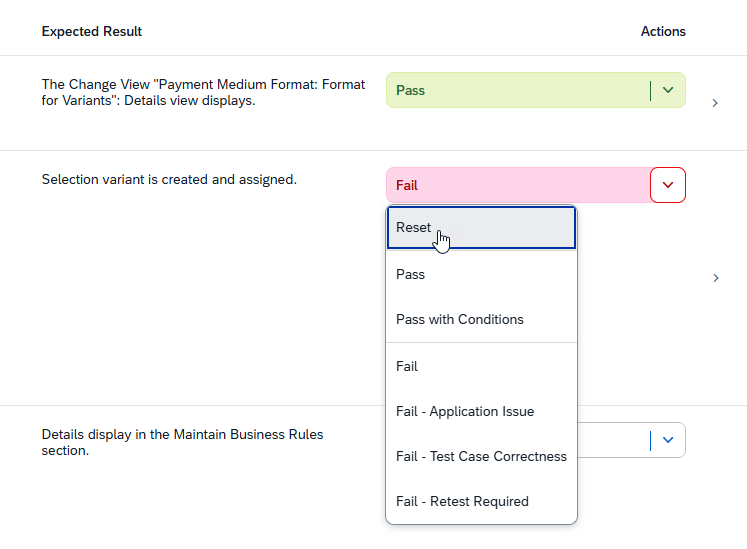Screen dimensions: 747x549
Task: Click the green Pass status field
Action: coord(516,90)
